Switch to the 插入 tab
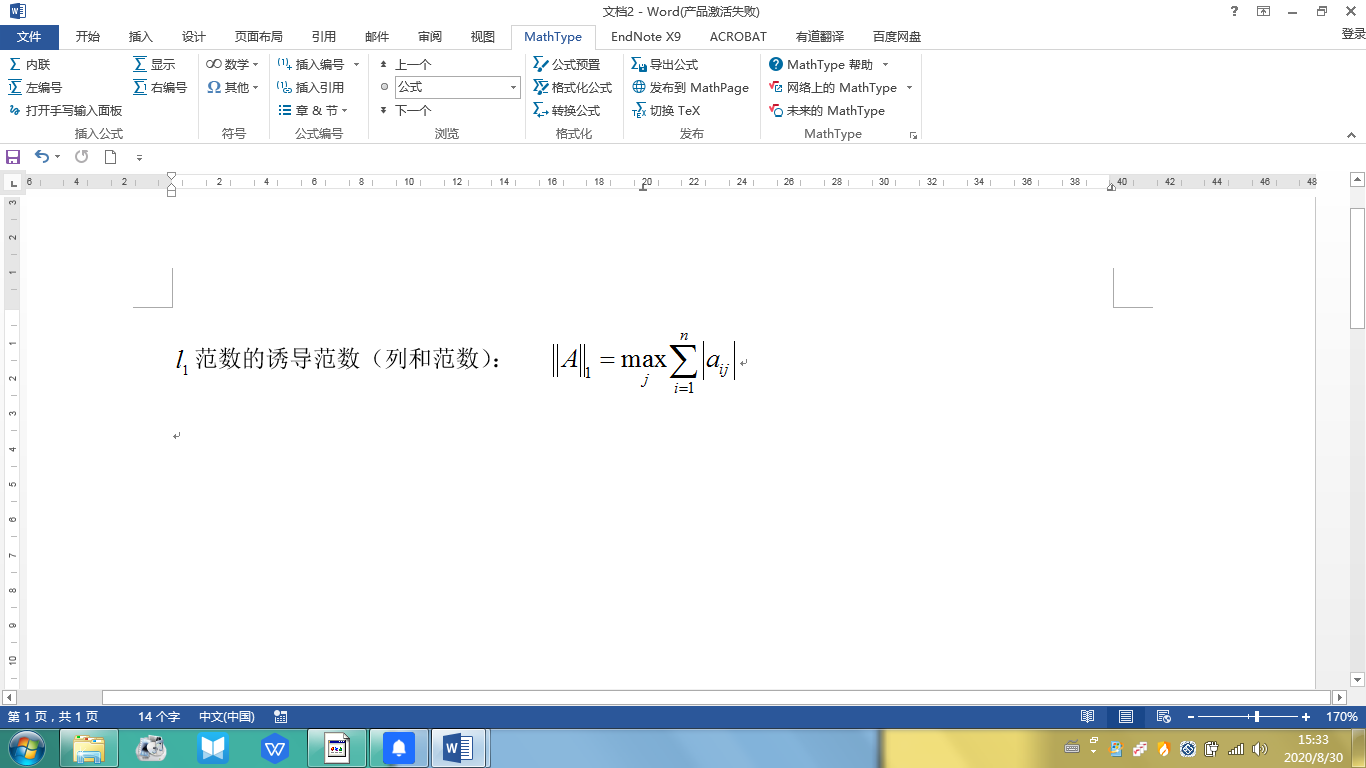The width and height of the screenshot is (1366, 768). [141, 37]
